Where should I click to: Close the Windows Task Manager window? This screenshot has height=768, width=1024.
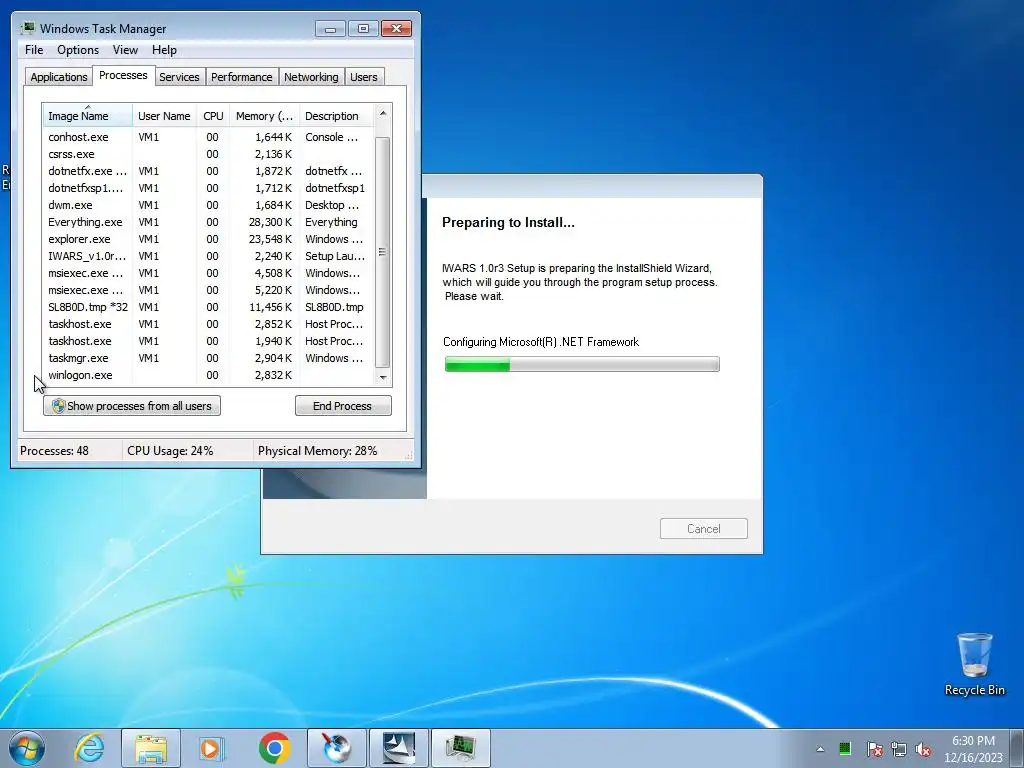pos(396,29)
